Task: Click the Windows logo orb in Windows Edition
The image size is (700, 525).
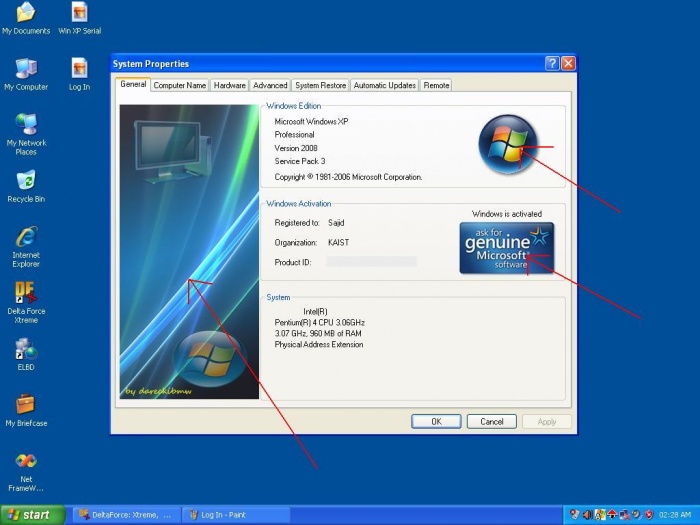Action: [508, 144]
